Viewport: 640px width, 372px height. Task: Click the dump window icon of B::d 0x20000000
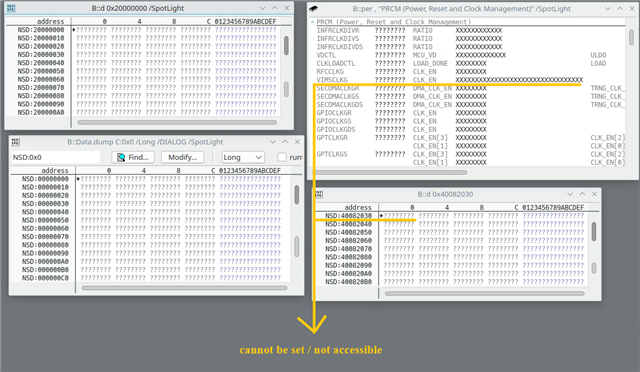11,8
